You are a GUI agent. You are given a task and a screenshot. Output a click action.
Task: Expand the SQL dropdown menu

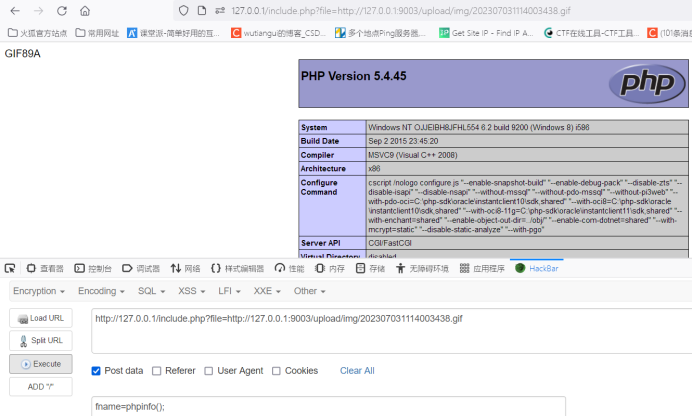[151, 291]
